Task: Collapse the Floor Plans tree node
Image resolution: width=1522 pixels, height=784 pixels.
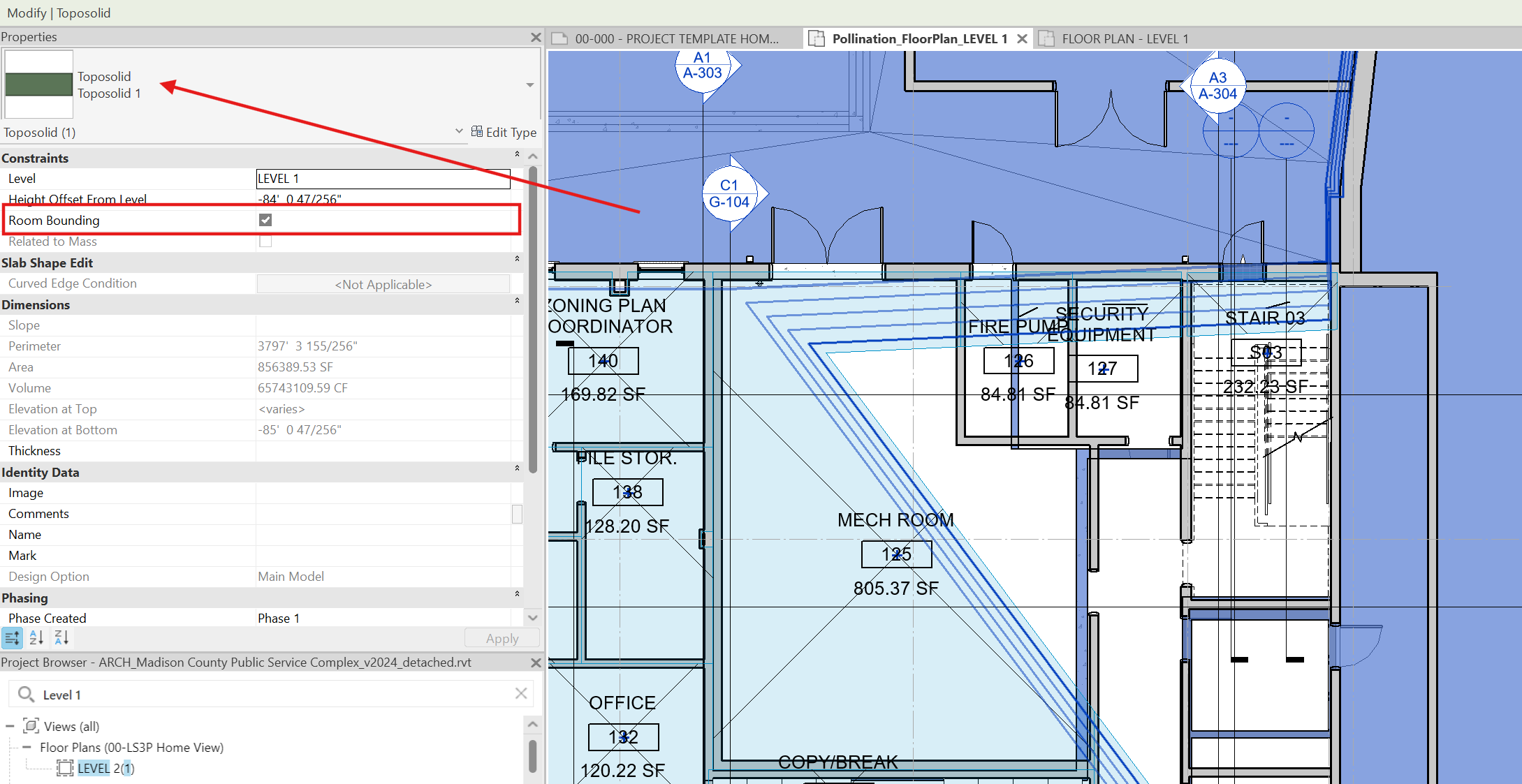Action: pyautogui.click(x=27, y=747)
